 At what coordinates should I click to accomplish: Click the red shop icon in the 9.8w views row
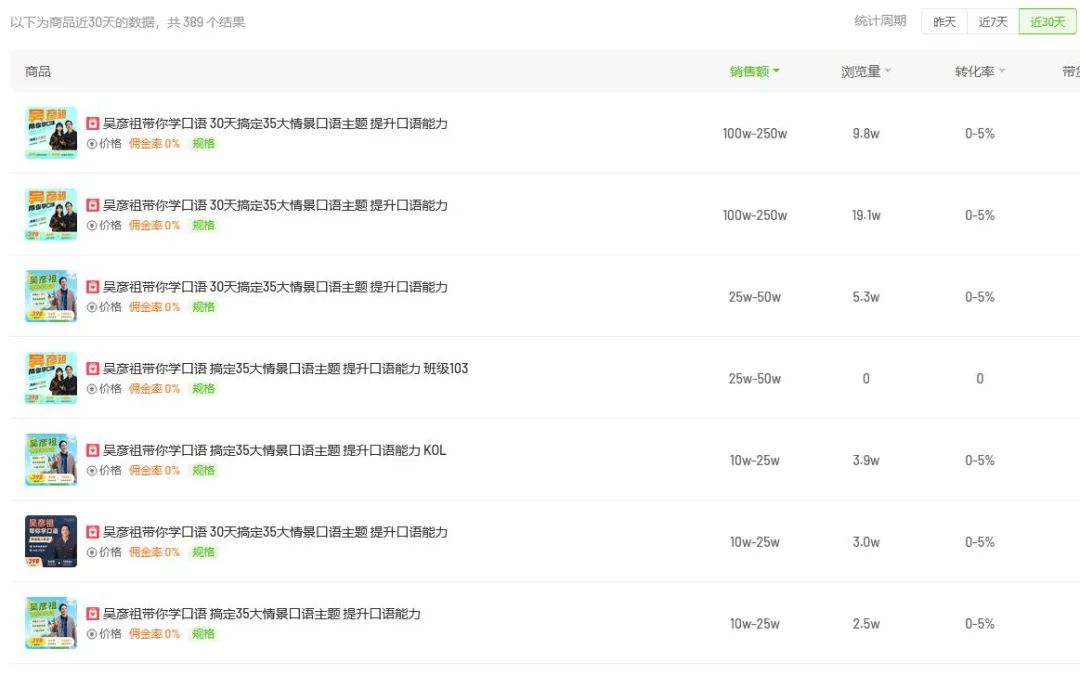point(93,124)
